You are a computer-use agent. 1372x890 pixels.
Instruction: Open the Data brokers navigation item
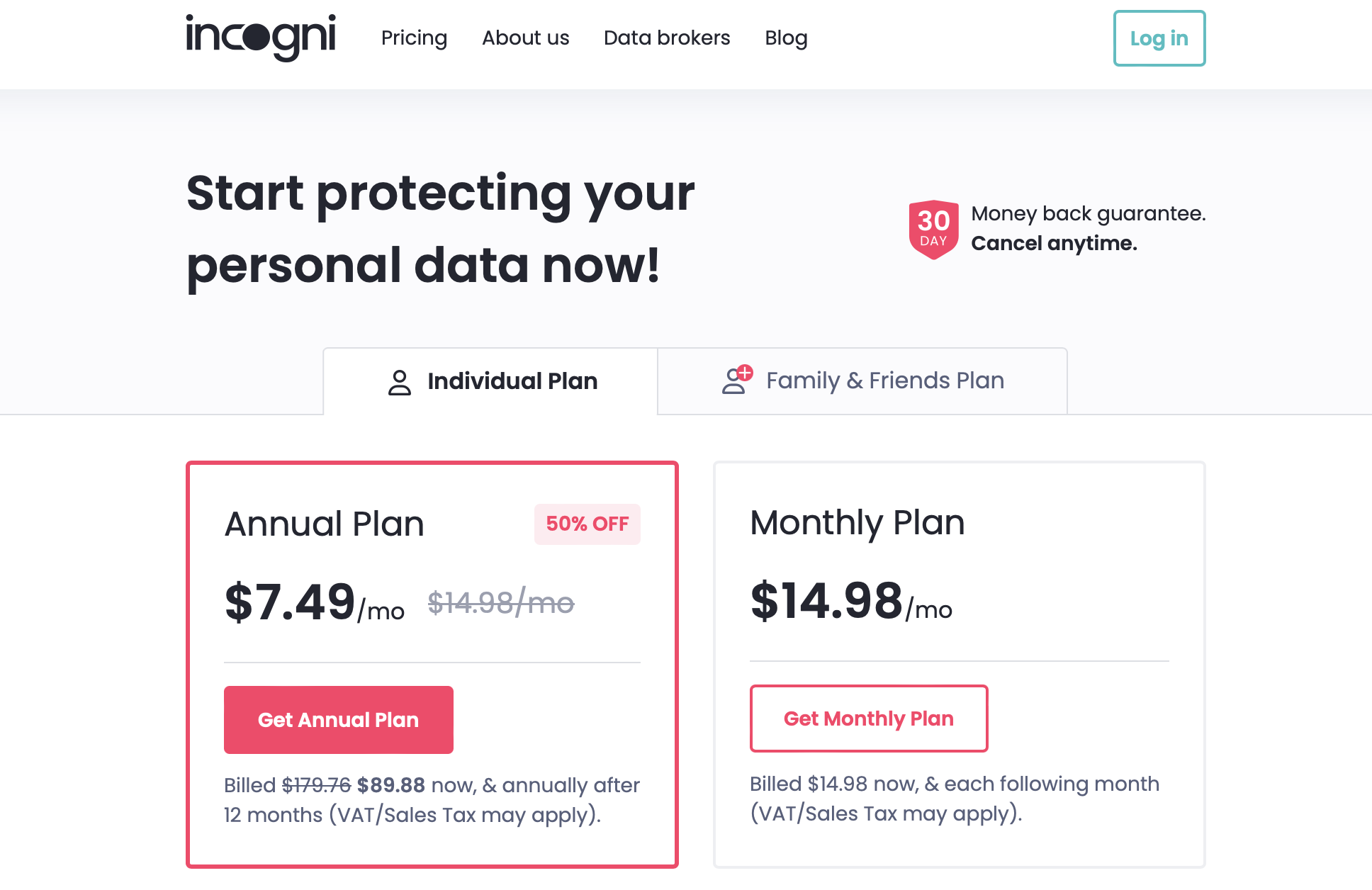667,38
